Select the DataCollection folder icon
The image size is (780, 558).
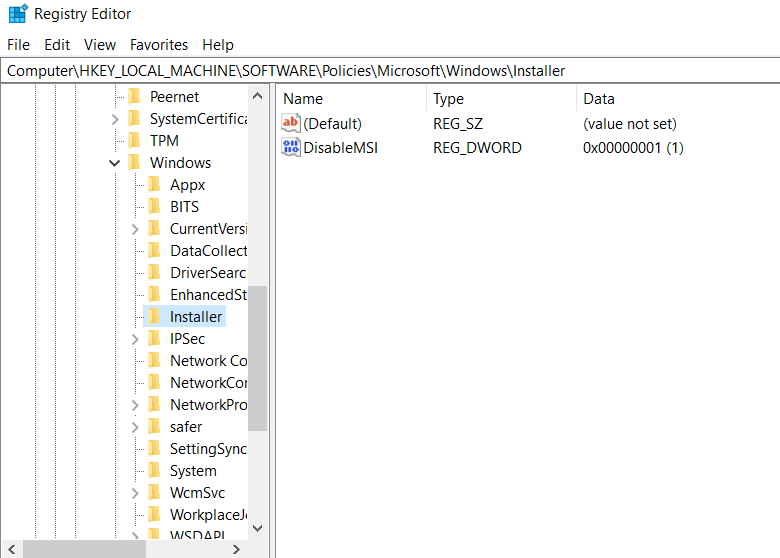tap(154, 251)
